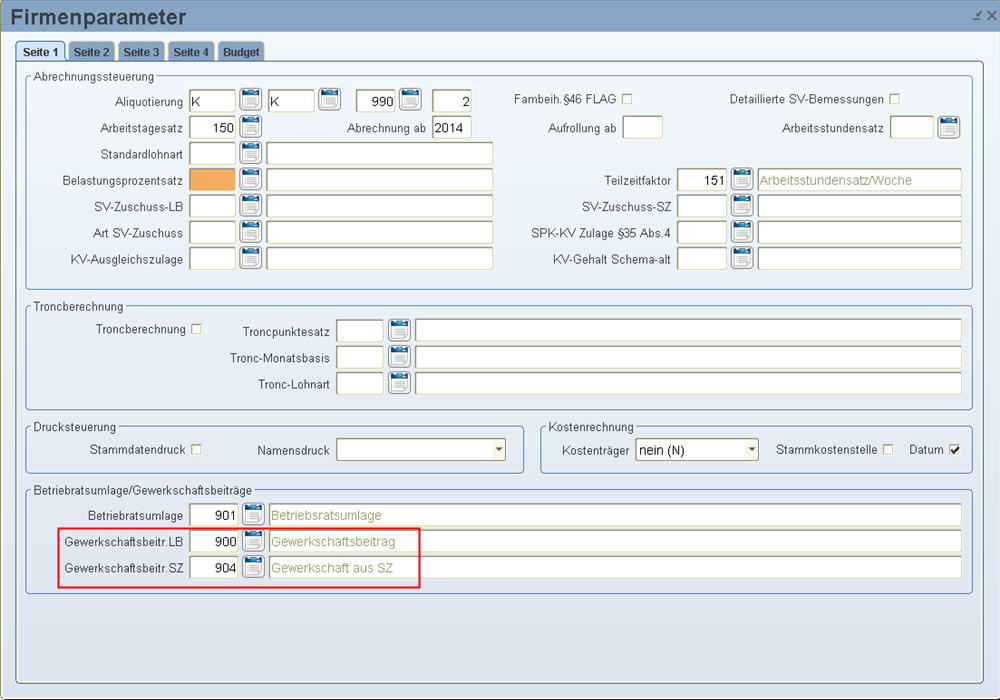Open lookup icon for SV-Zuschuss-SZ

[742, 205]
